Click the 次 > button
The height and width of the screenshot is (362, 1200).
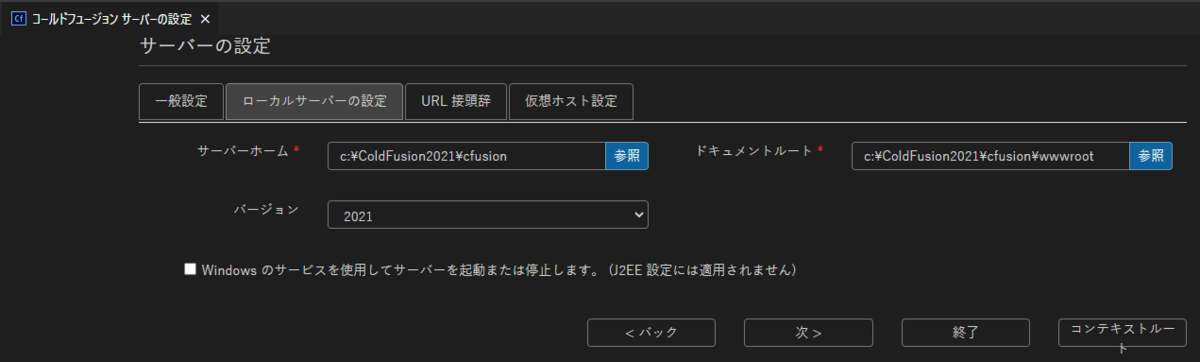click(809, 332)
